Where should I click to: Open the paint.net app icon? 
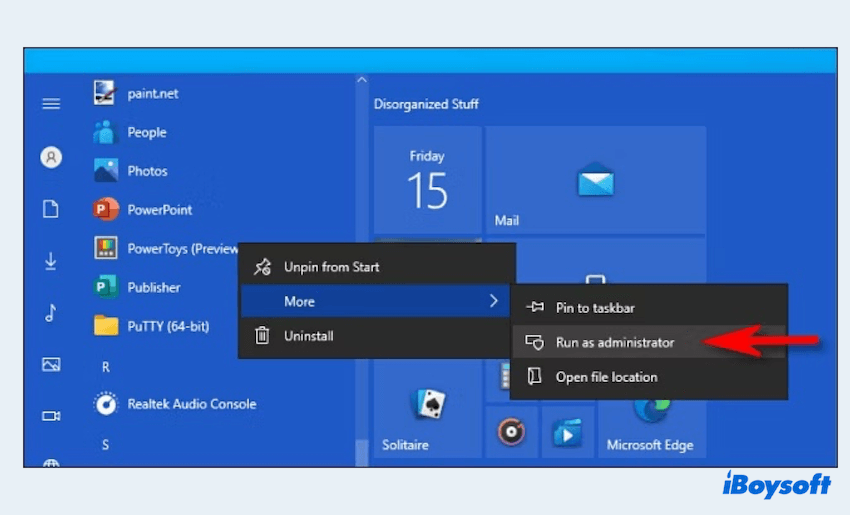[x=105, y=93]
